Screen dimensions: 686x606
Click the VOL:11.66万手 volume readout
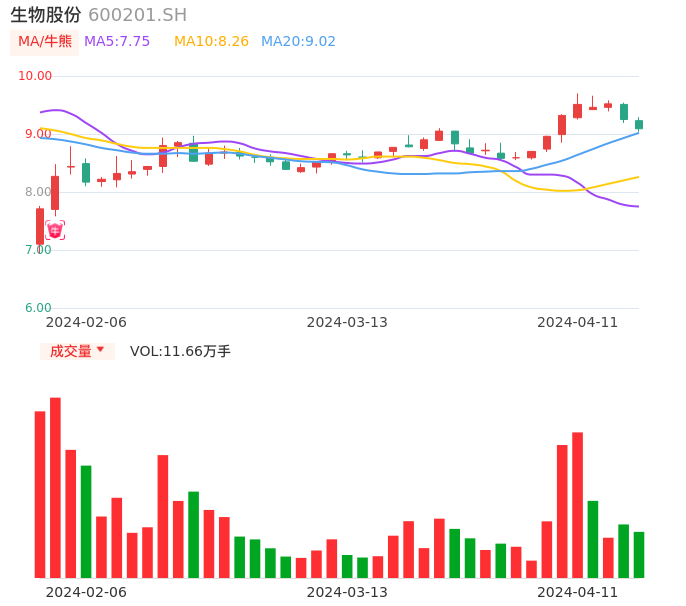(x=180, y=351)
